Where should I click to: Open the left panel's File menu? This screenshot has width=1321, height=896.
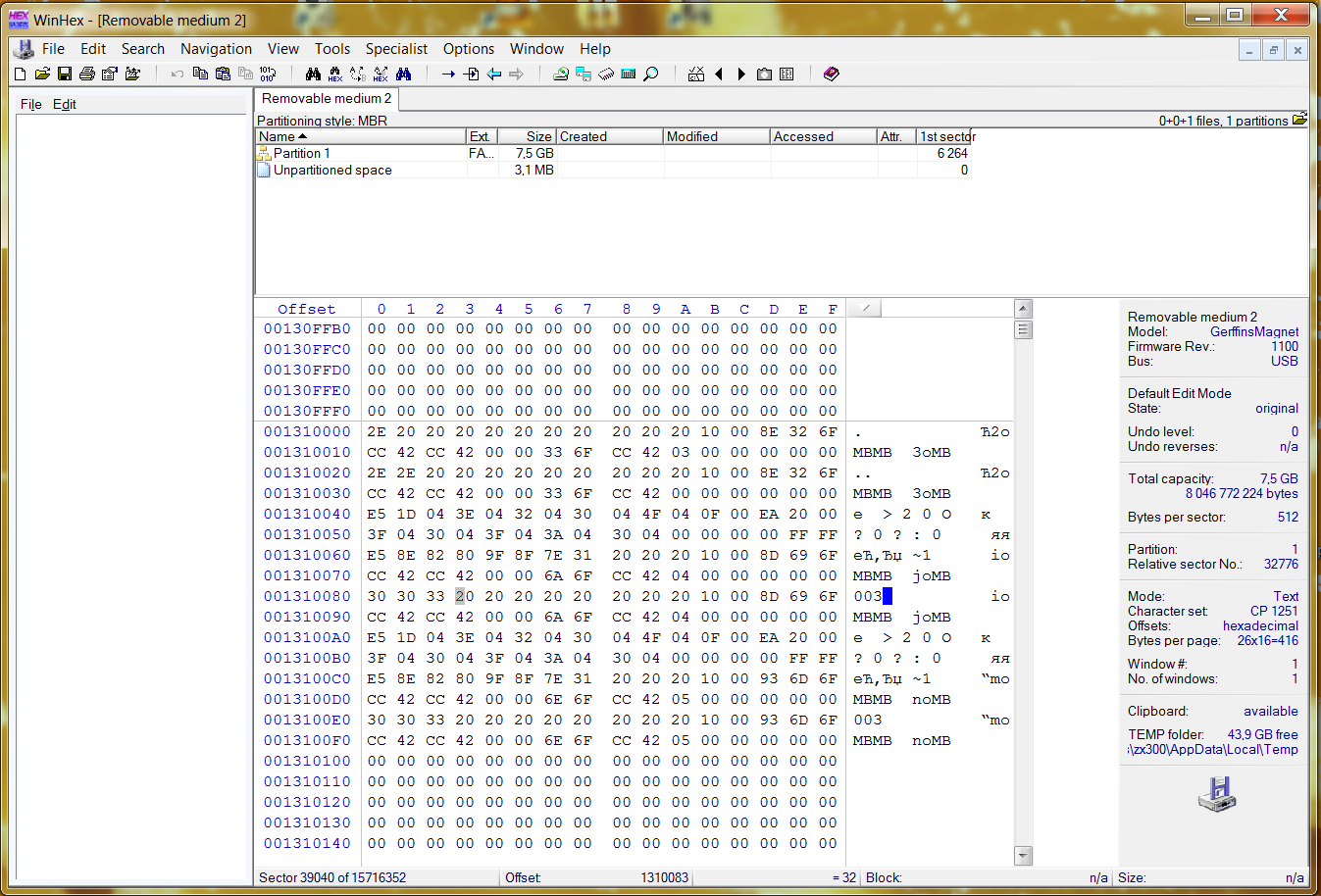31,104
